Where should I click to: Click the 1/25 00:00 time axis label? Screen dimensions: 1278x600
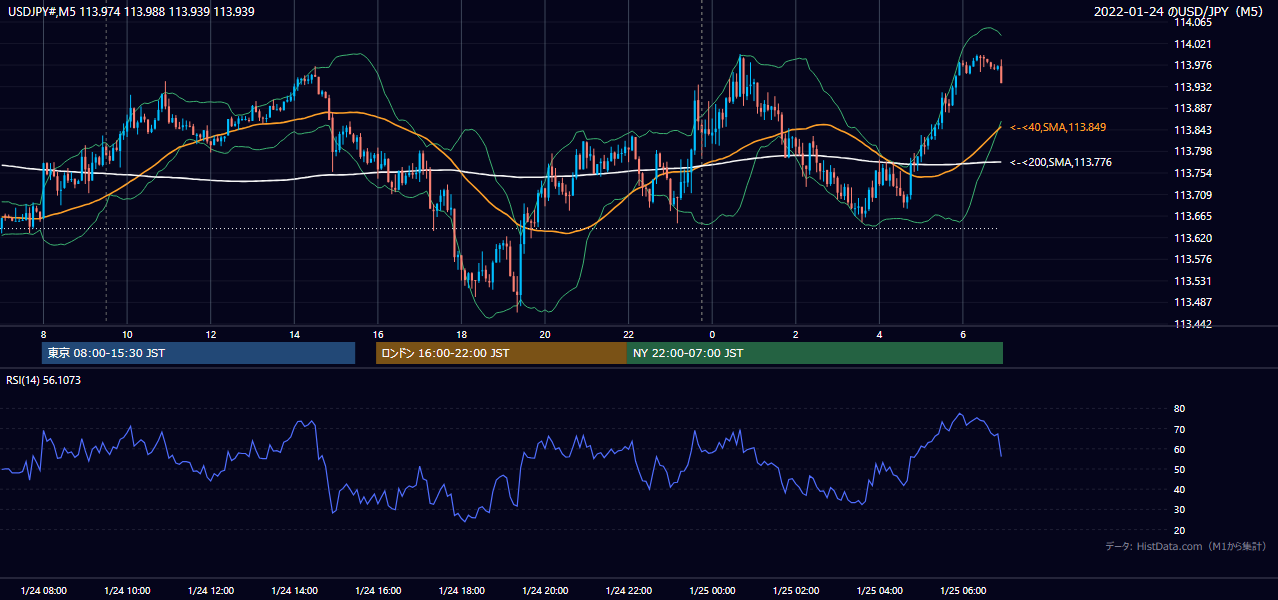(712, 590)
